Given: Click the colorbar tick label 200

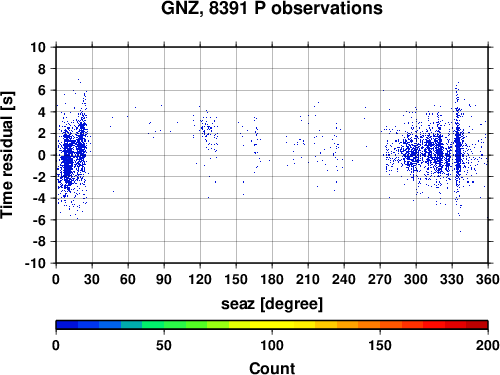Looking at the screenshot, I should click(x=488, y=345).
